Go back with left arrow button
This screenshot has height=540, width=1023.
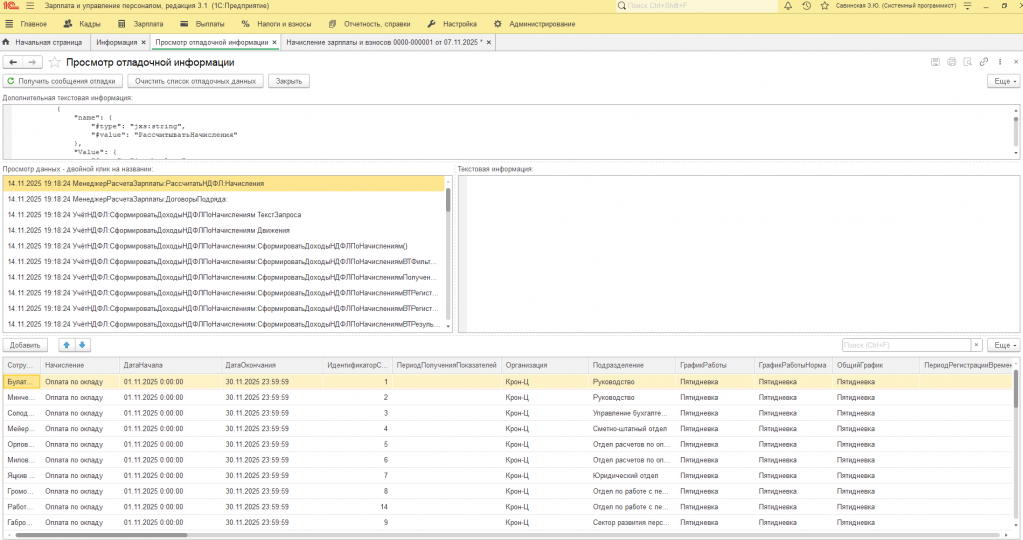tap(13, 63)
